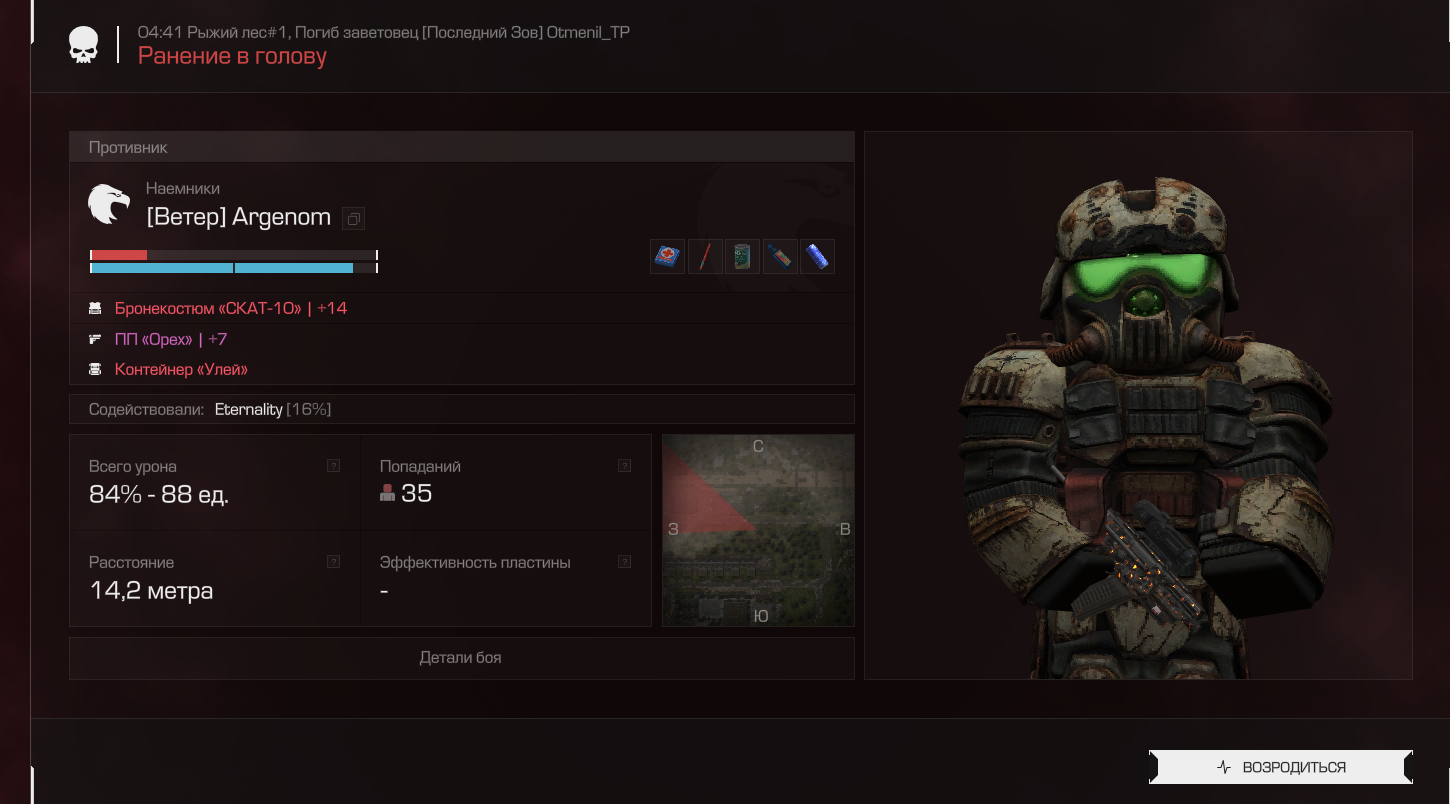This screenshot has height=804, width=1450.
Task: Click the help icon next to Попаданий
Action: (625, 466)
